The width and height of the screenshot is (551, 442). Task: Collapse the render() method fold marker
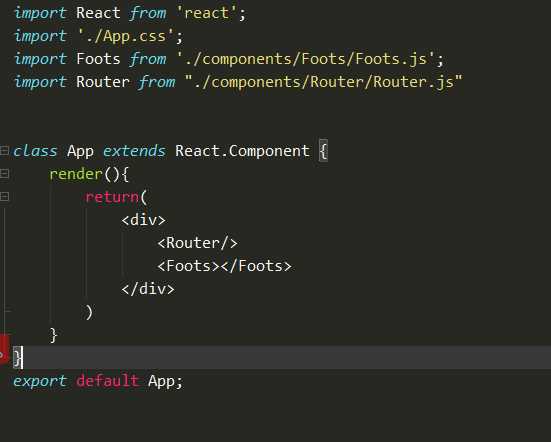(x=4, y=174)
